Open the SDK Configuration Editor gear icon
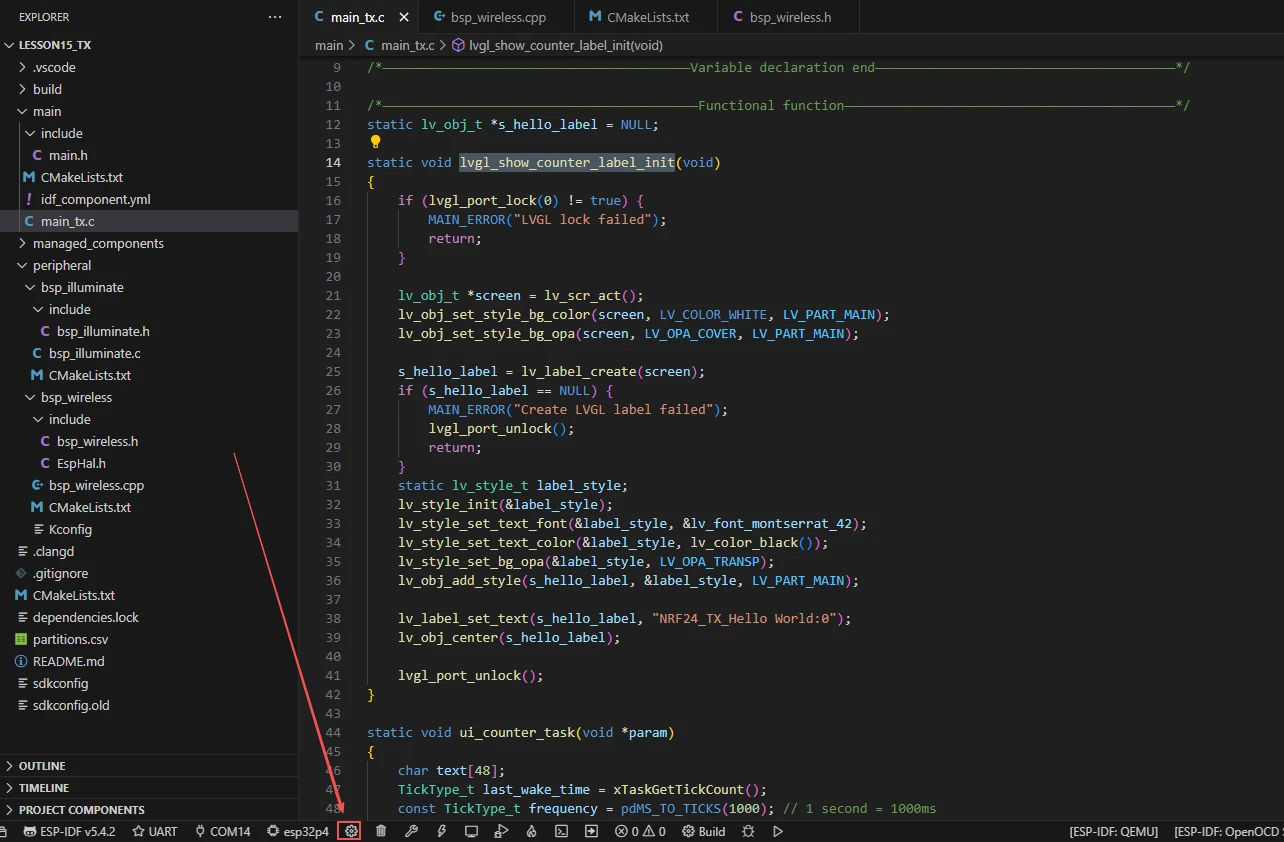Image resolution: width=1284 pixels, height=842 pixels. point(350,831)
